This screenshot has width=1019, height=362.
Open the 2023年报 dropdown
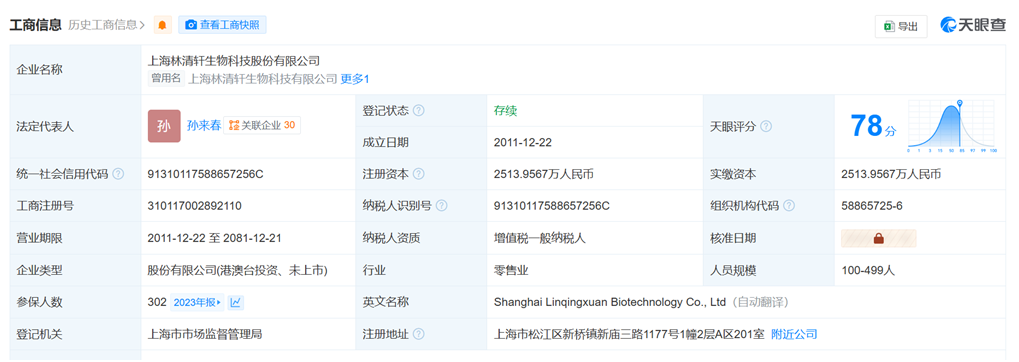[x=198, y=302]
